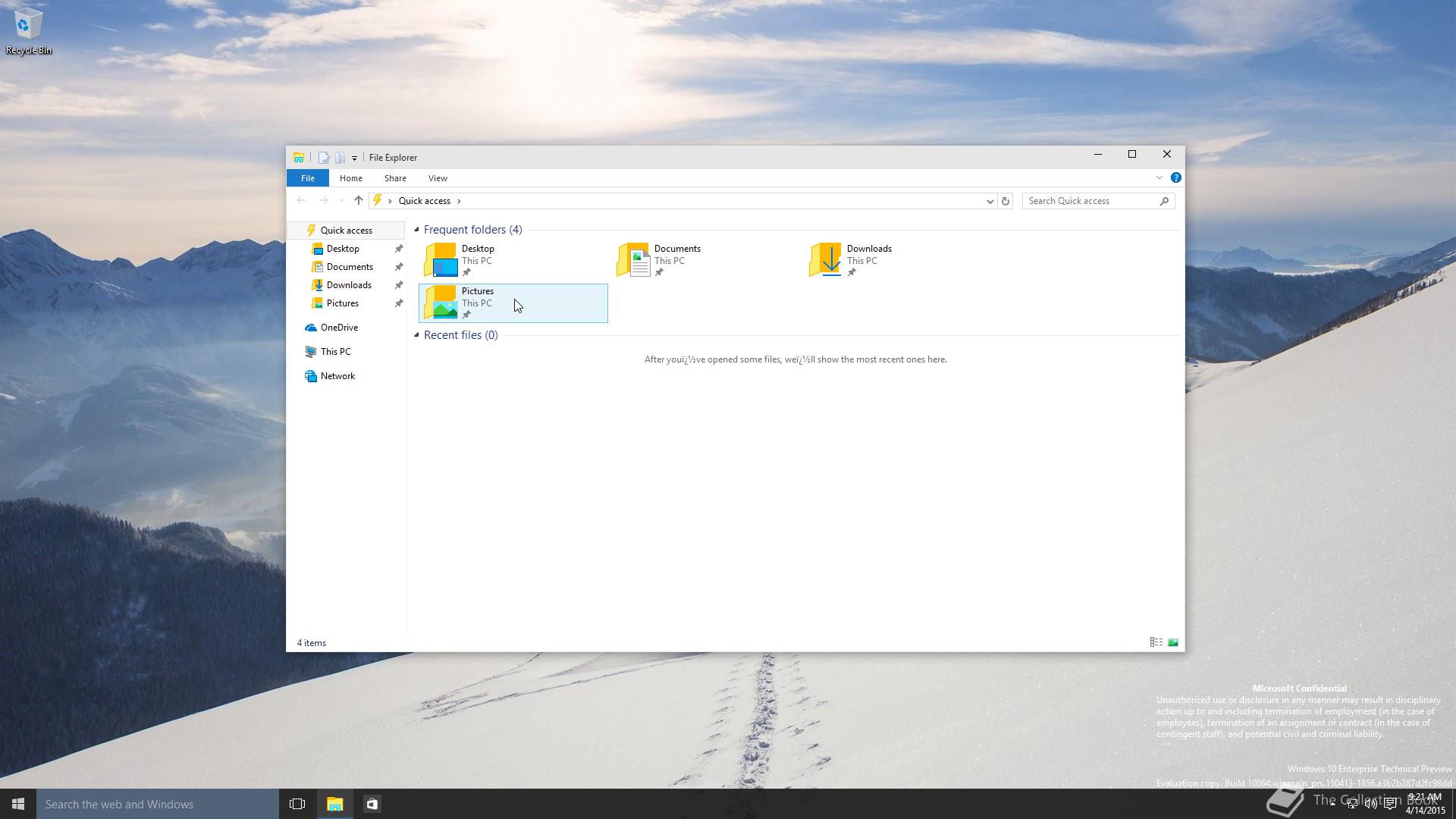Open the File menu tab
Image resolution: width=1456 pixels, height=819 pixels.
tap(307, 178)
